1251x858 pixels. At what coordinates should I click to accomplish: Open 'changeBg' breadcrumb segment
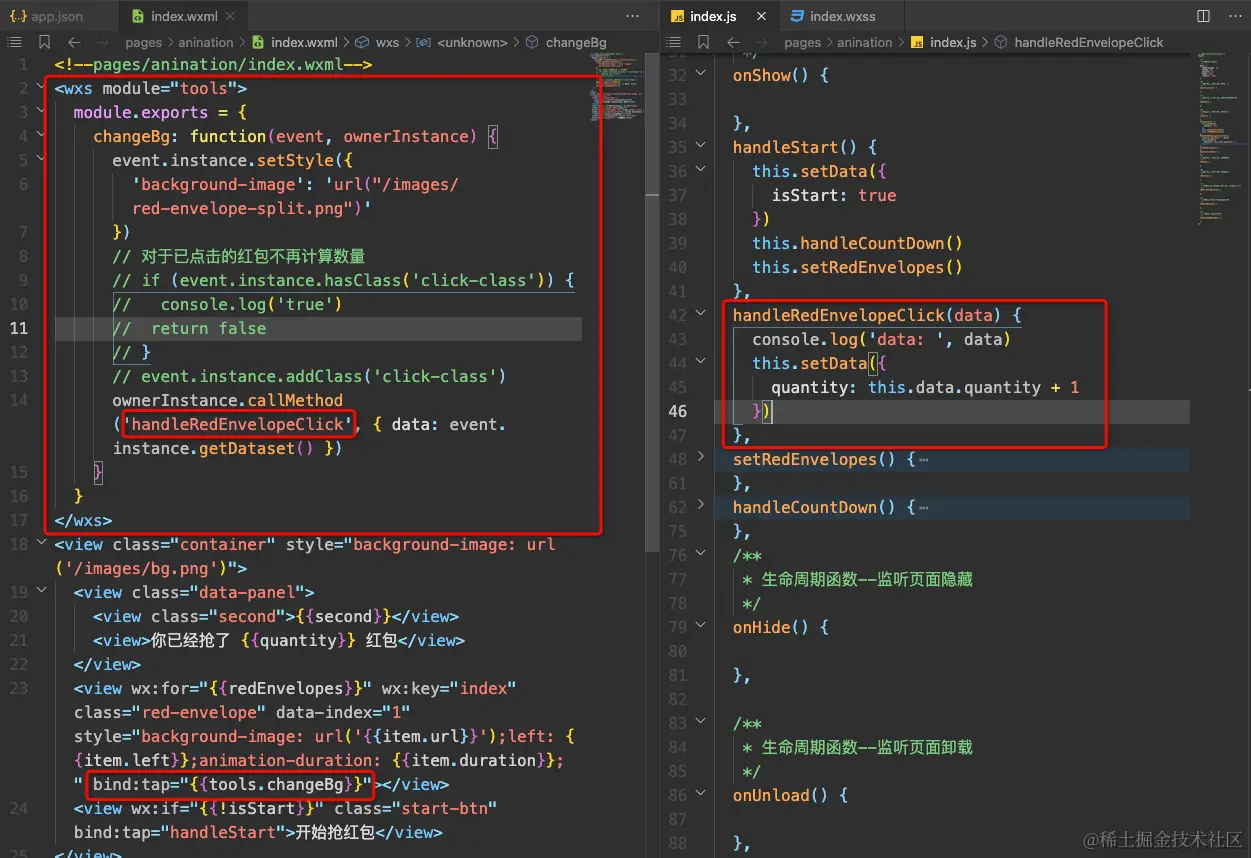coord(576,42)
